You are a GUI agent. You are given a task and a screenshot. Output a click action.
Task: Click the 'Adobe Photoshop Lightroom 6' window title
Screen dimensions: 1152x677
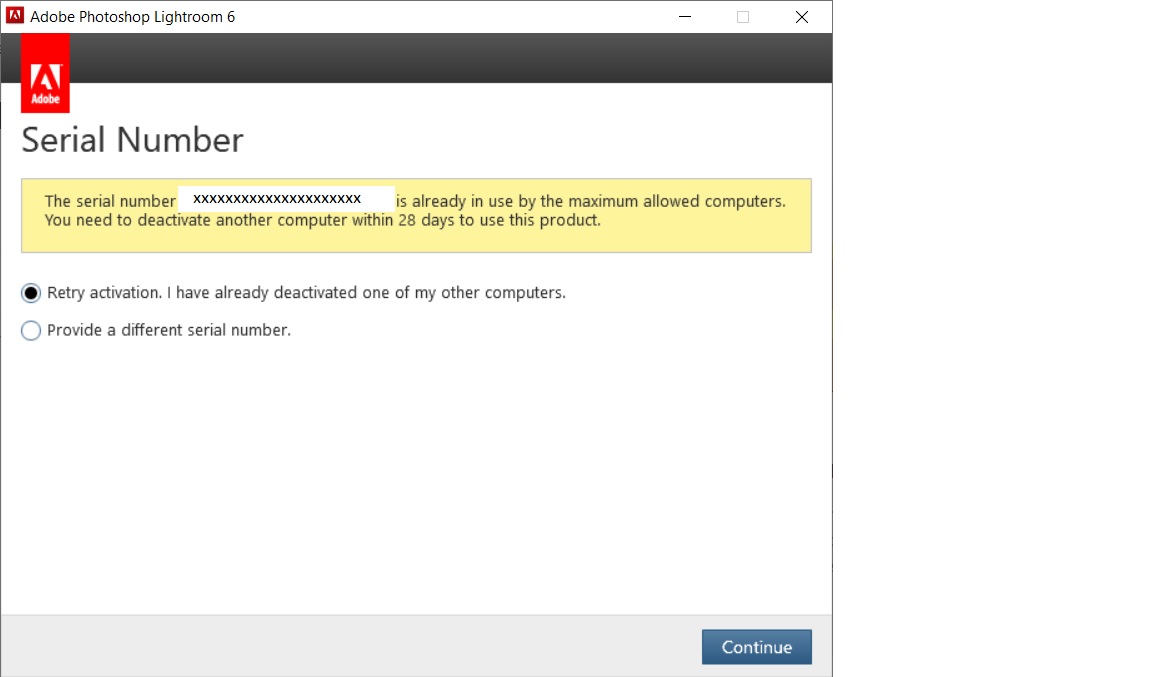point(132,17)
